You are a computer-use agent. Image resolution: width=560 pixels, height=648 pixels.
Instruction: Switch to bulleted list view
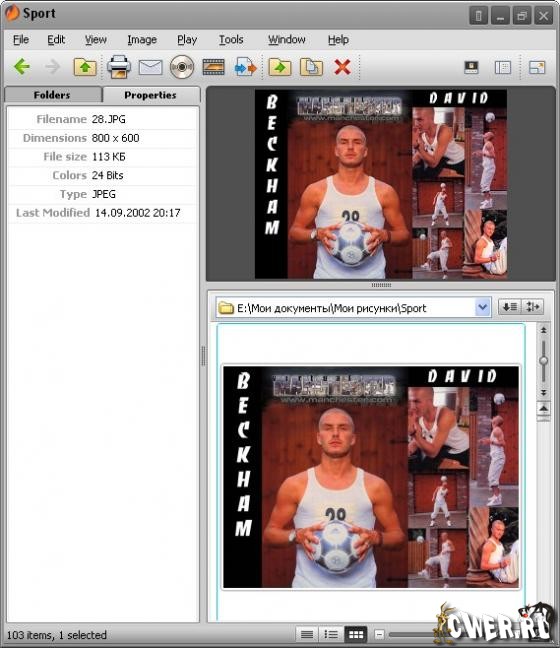(x=331, y=634)
